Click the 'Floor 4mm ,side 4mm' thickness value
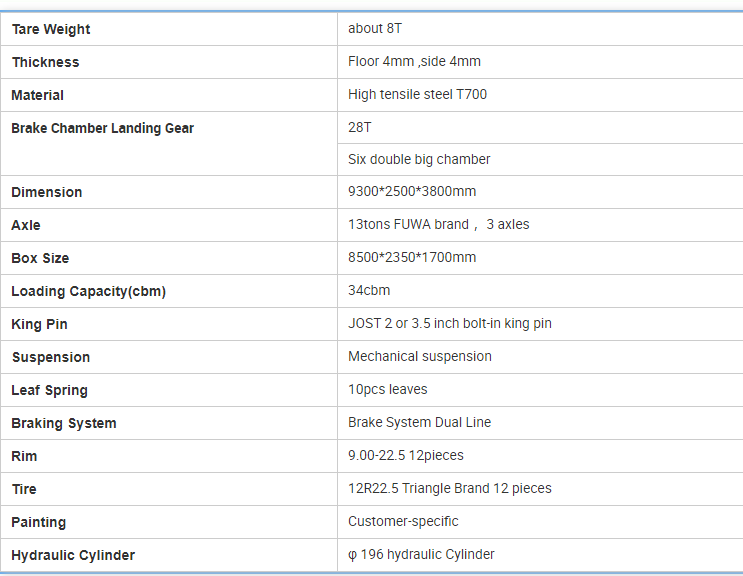743x576 pixels. coord(414,61)
